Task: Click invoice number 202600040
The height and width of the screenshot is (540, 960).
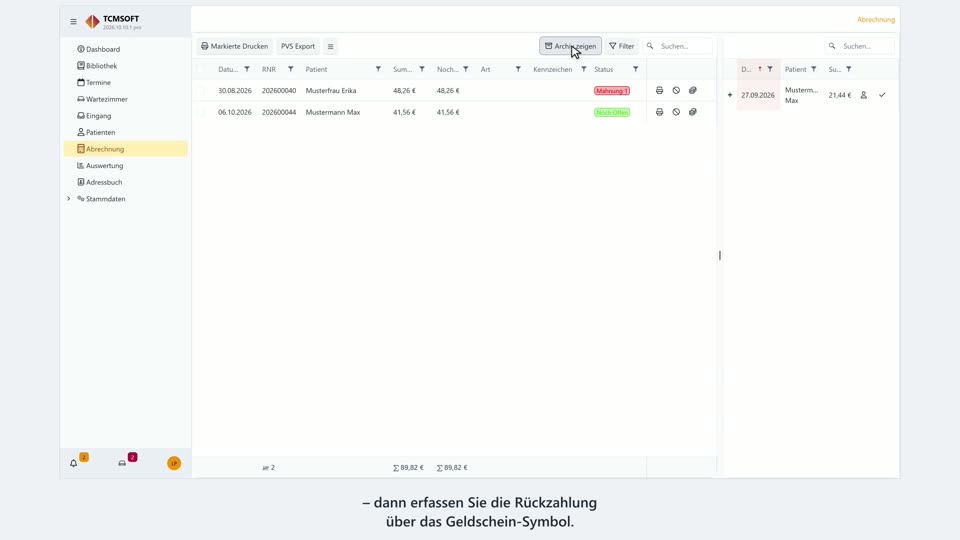Action: (279, 91)
